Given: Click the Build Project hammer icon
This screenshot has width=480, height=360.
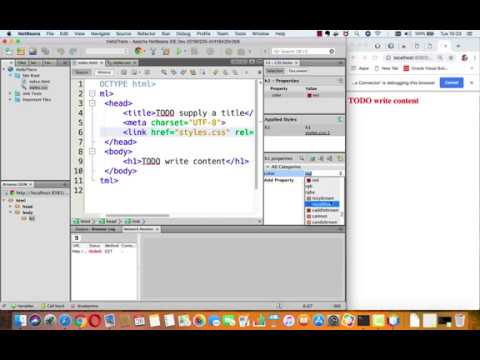Looking at the screenshot, I should [x=153, y=51].
